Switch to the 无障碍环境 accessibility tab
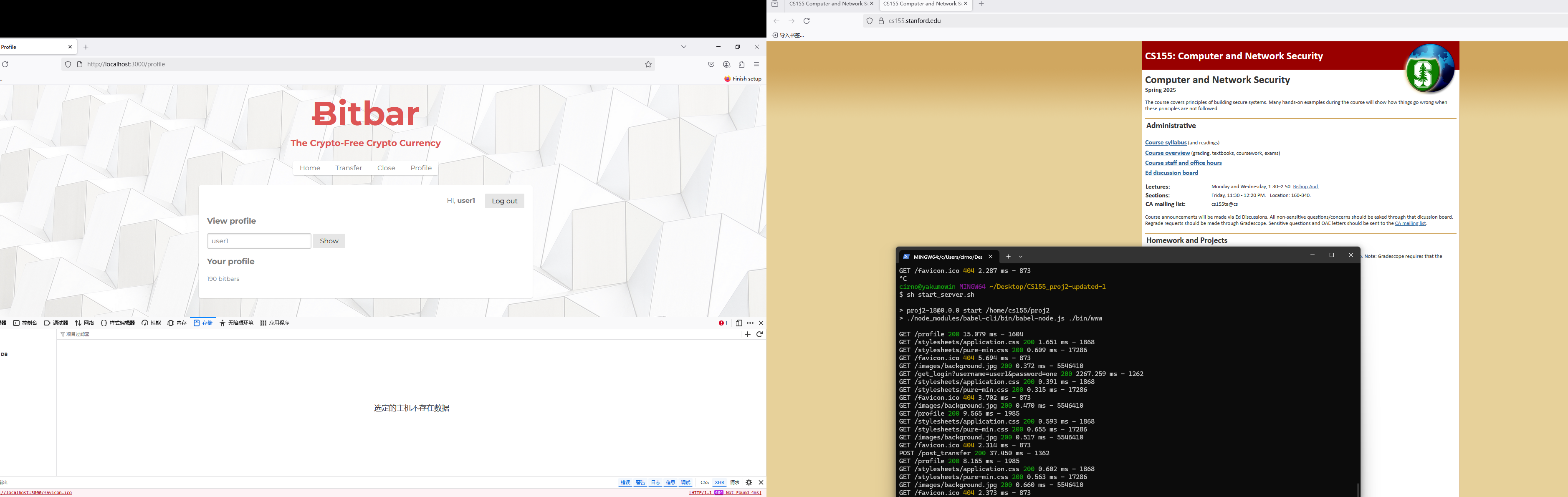Screen dimensions: 1568x497 237,323
